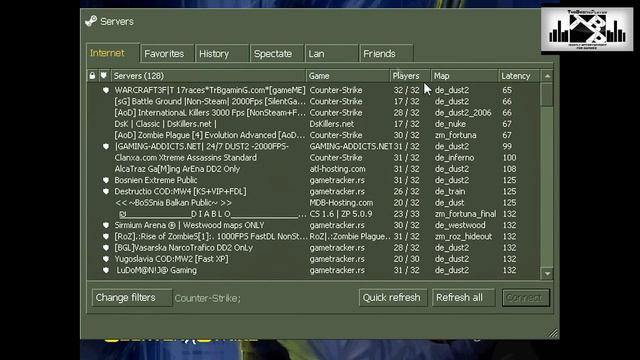
Task: Select Yugoslavia COD:MW2 [Fast XP] server
Action: tap(313, 259)
